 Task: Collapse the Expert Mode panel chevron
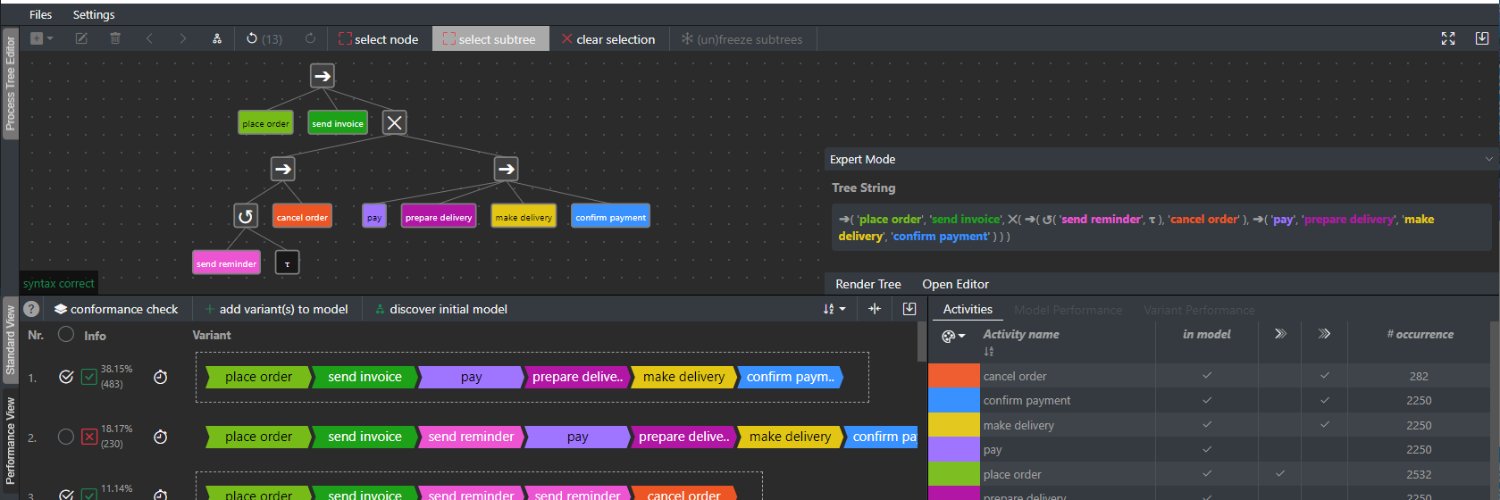click(1489, 159)
